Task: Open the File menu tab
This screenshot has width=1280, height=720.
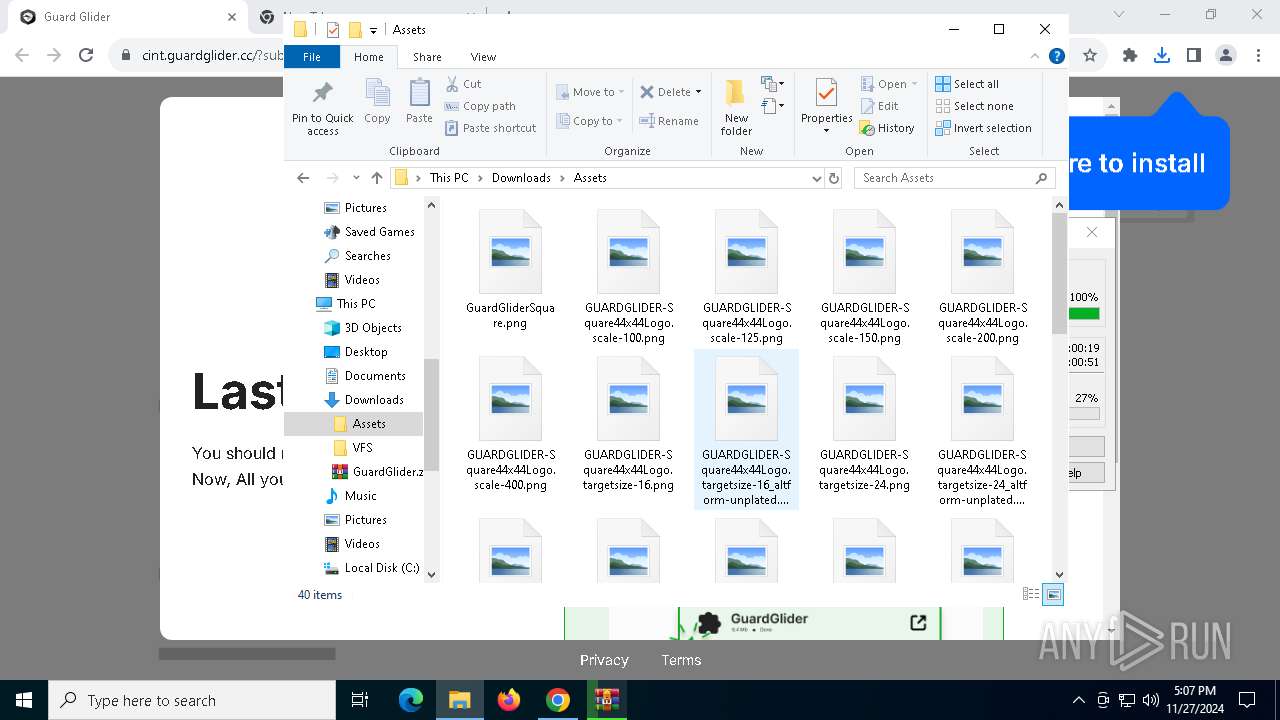Action: (312, 57)
